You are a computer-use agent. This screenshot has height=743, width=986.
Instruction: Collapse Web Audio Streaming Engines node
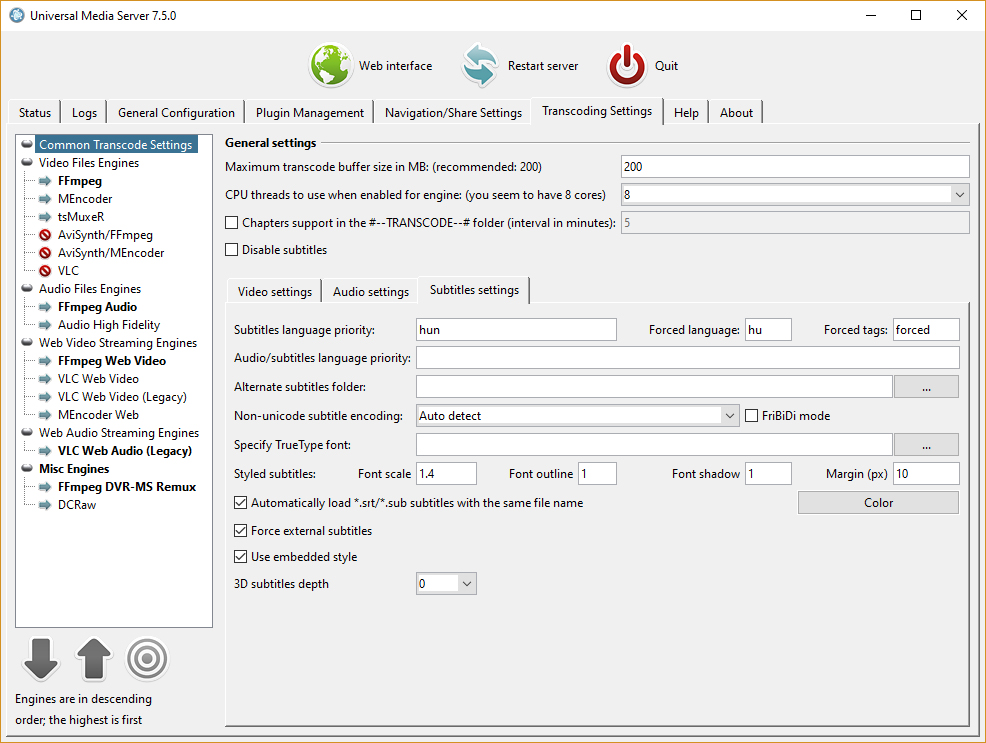(27, 432)
